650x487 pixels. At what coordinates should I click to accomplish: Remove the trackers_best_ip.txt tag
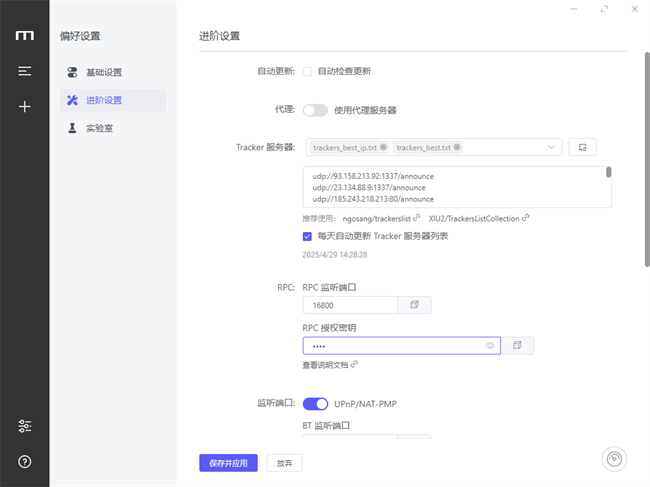pyautogui.click(x=383, y=147)
